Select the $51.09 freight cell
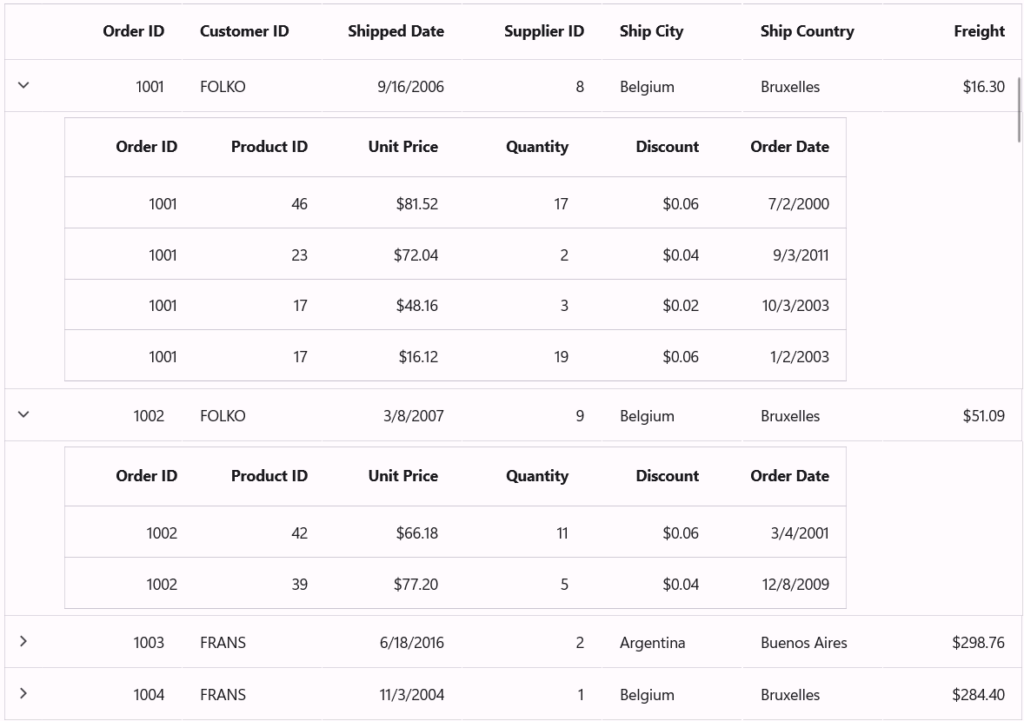This screenshot has height=721, width=1024. tap(984, 415)
